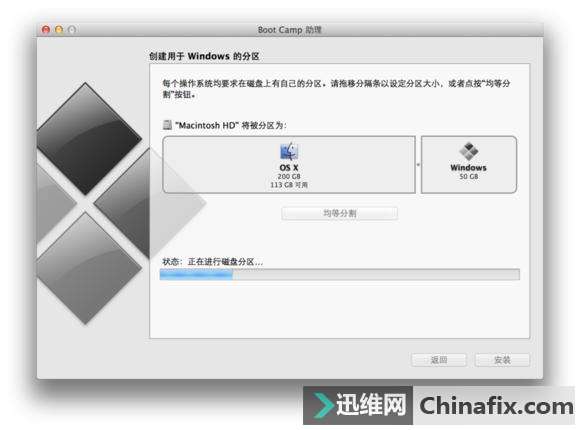Image resolution: width=580 pixels, height=430 pixels.
Task: Click the status text 正在进行磁盘分区
Action: click(x=226, y=262)
